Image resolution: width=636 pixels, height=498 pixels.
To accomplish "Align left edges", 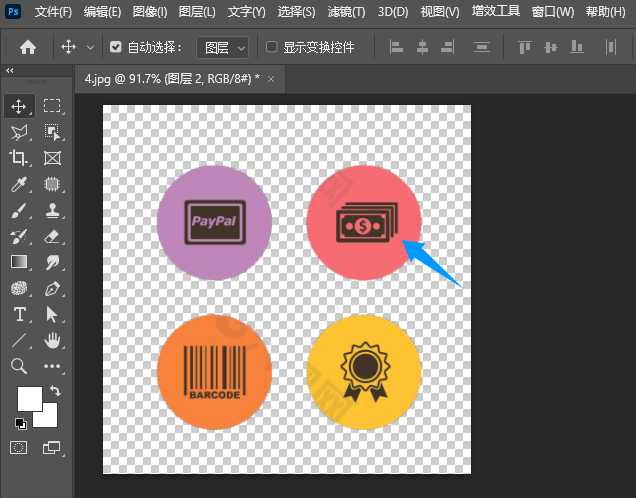I will pos(396,47).
